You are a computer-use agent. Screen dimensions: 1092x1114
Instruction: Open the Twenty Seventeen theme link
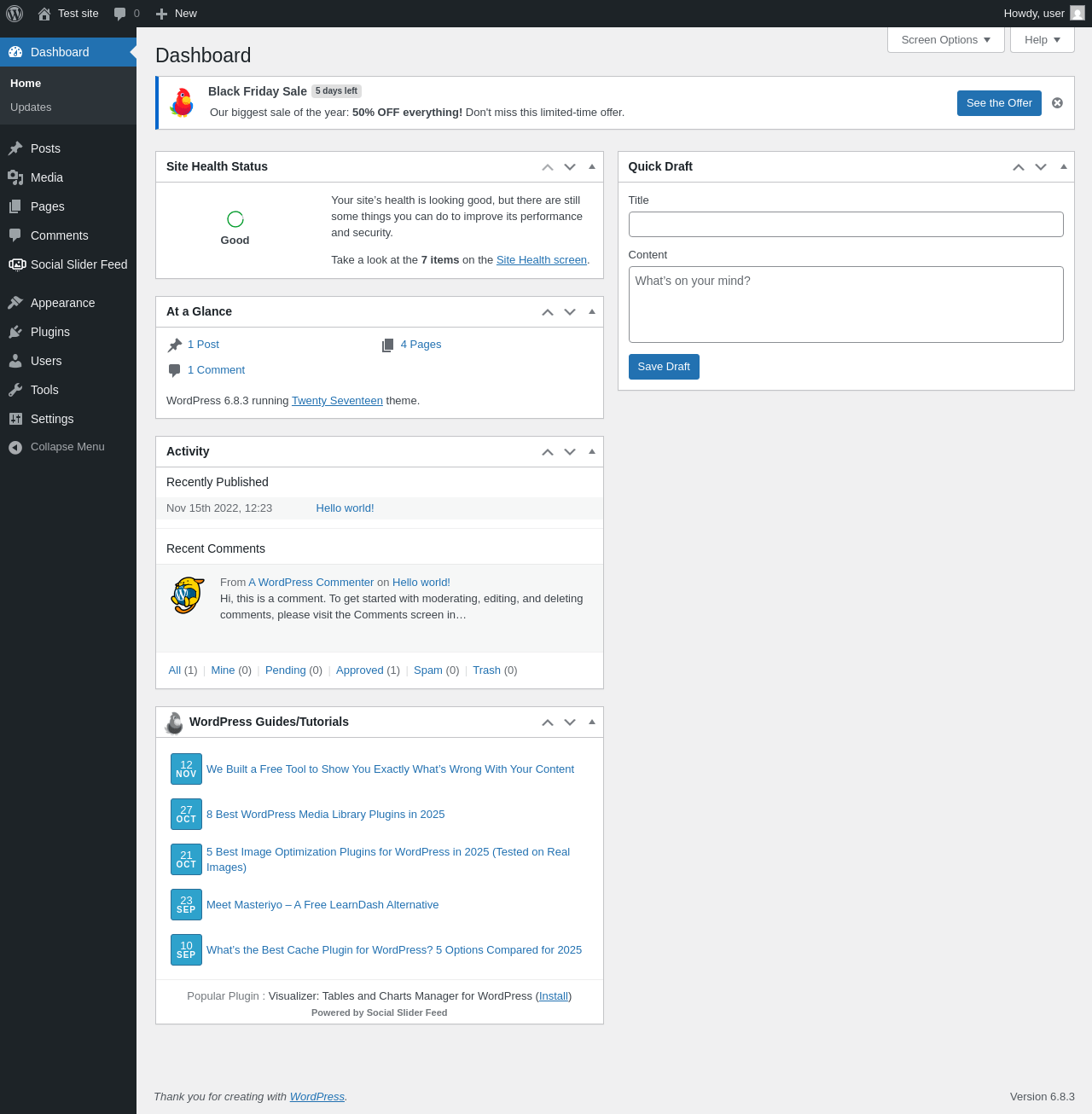tap(337, 401)
